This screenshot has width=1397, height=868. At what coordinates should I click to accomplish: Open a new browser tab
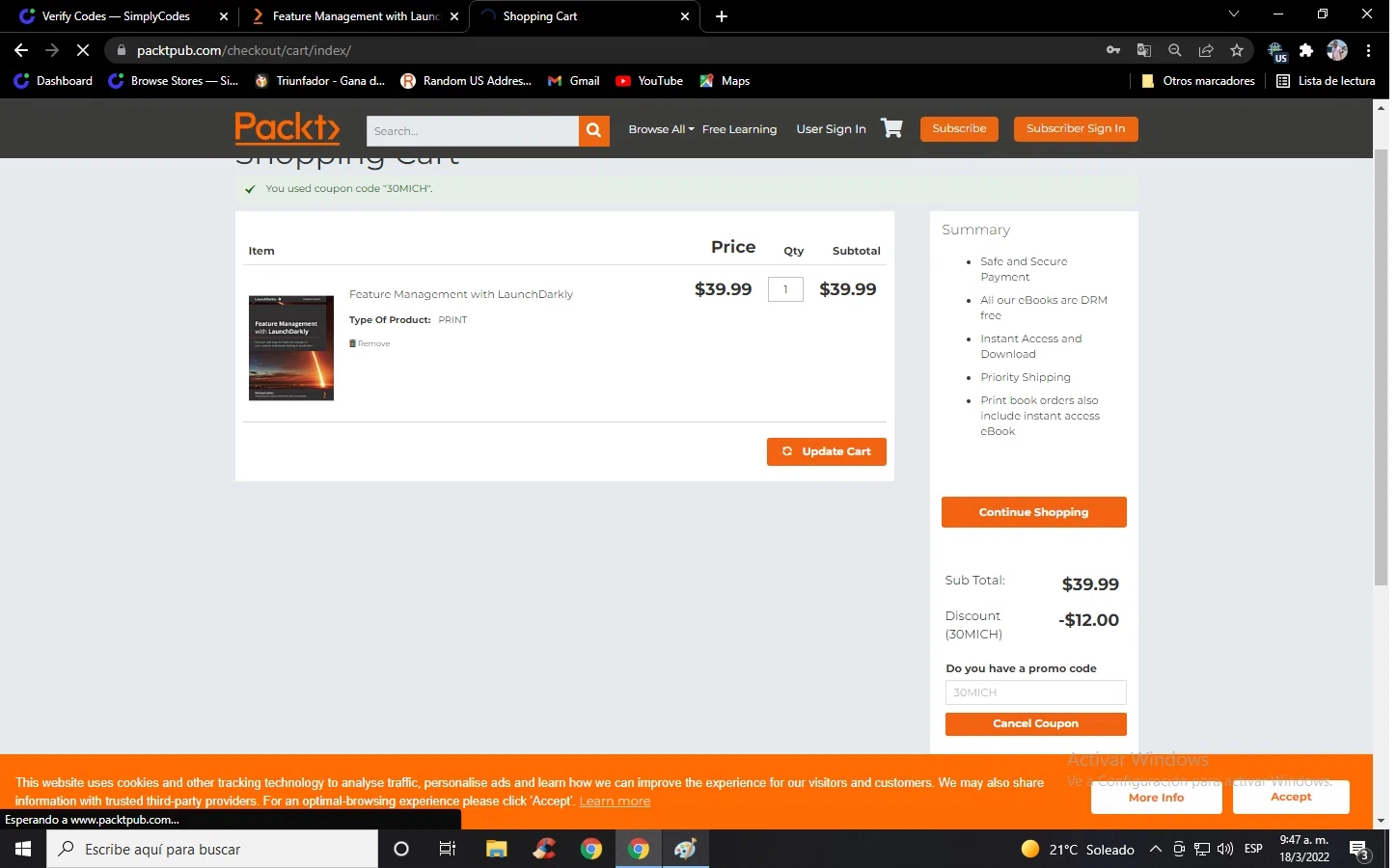click(722, 16)
